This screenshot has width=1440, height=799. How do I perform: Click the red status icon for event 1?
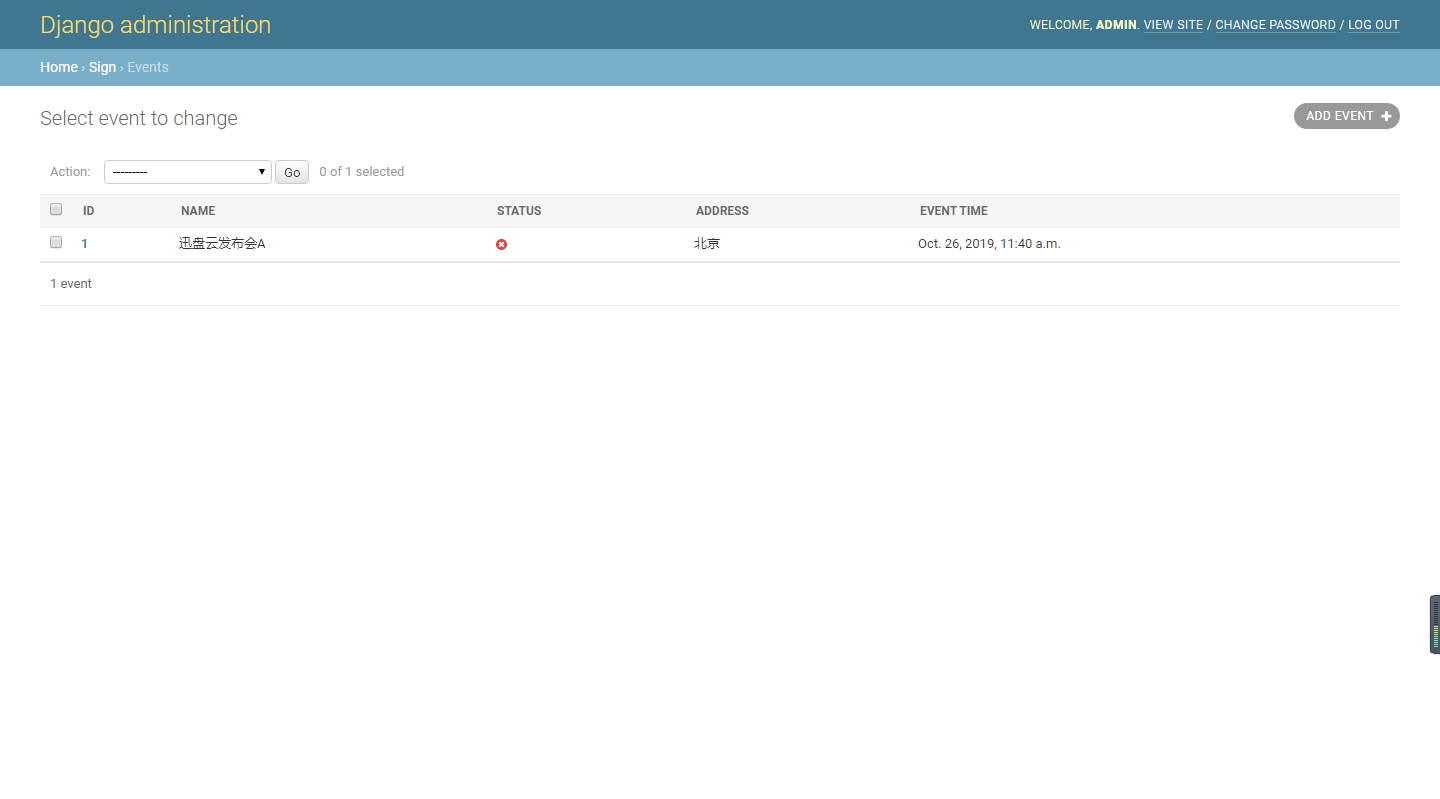click(501, 244)
